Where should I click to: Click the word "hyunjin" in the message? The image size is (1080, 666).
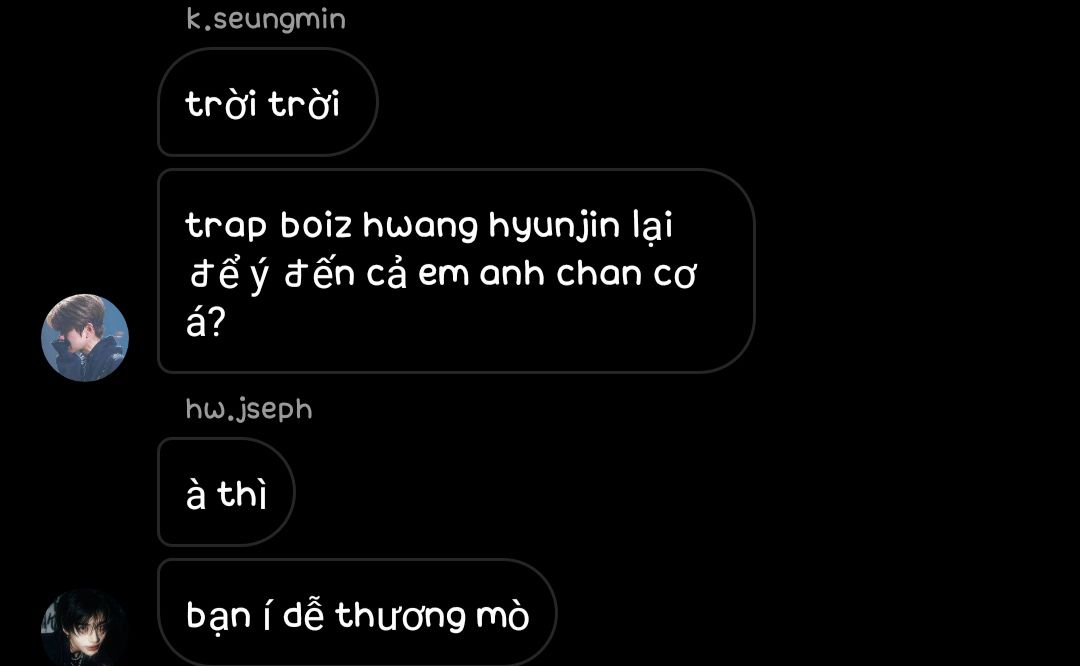554,225
